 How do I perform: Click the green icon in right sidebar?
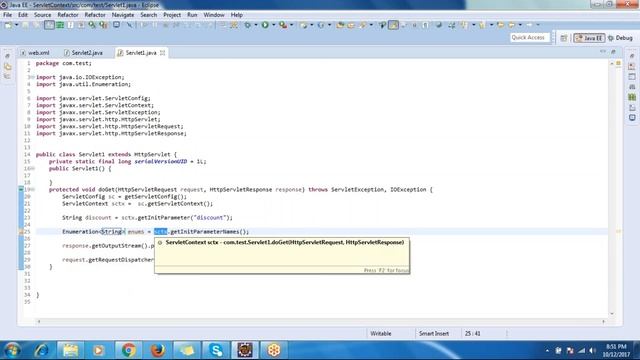point(632,97)
